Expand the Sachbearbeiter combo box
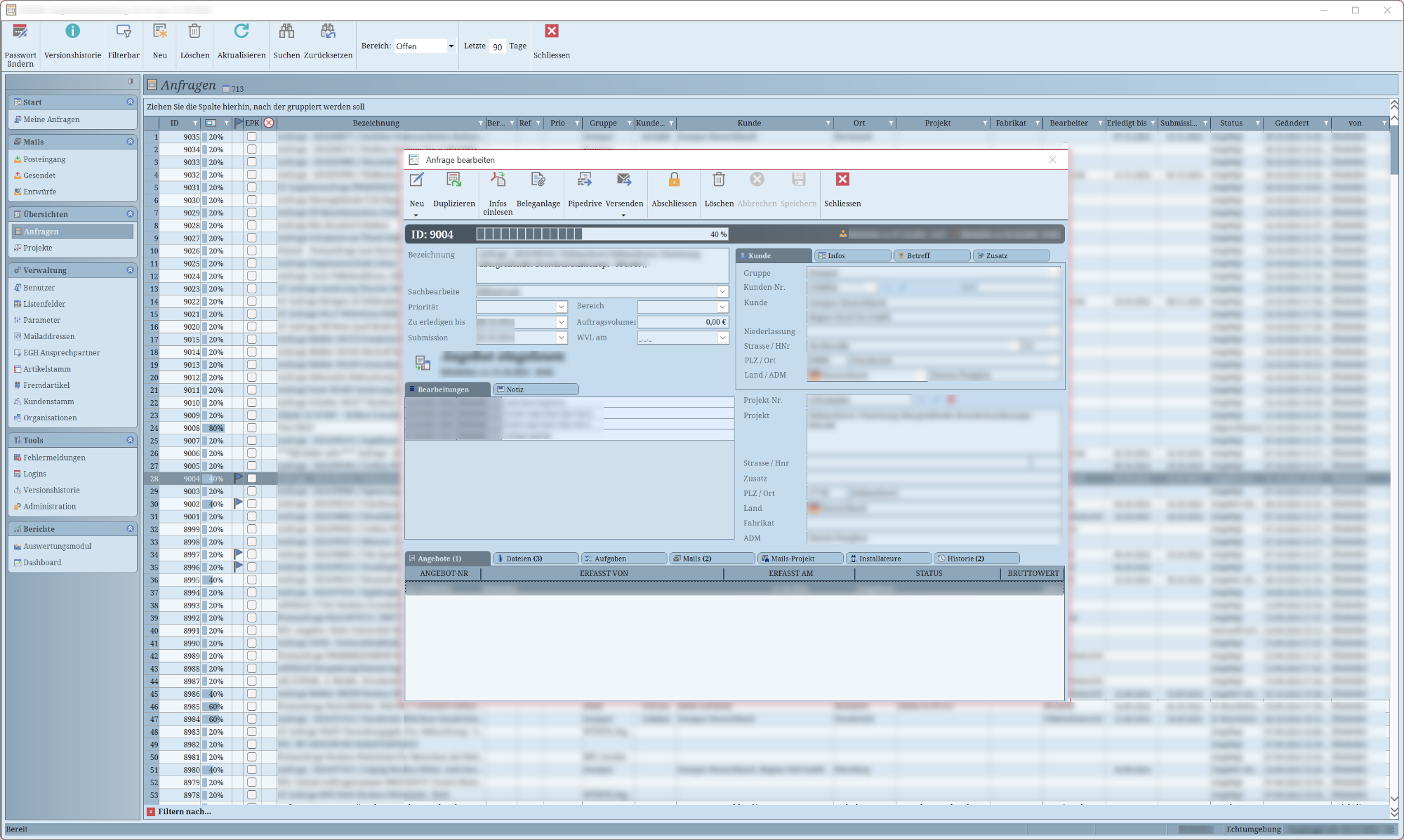This screenshot has width=1404, height=840. (722, 291)
